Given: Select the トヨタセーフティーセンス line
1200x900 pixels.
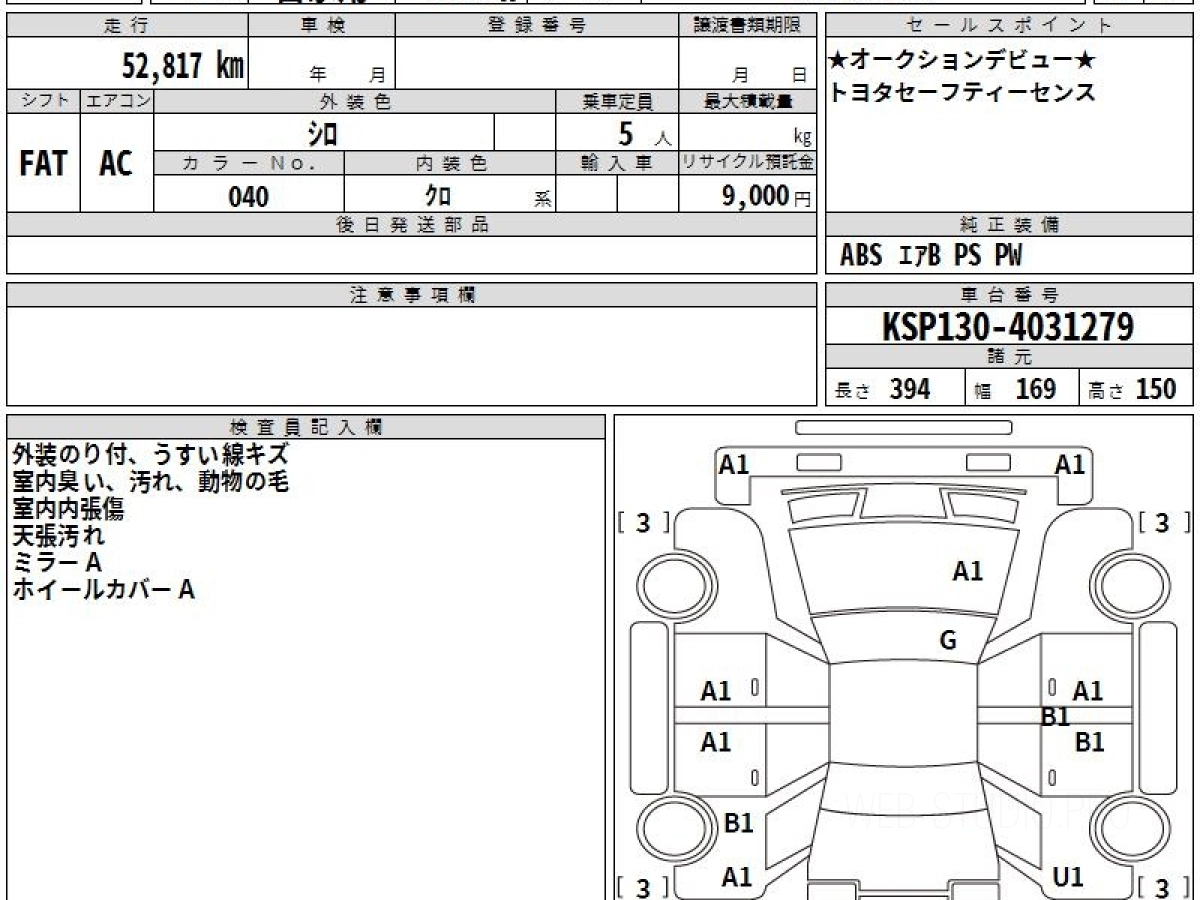Looking at the screenshot, I should click(x=963, y=93).
